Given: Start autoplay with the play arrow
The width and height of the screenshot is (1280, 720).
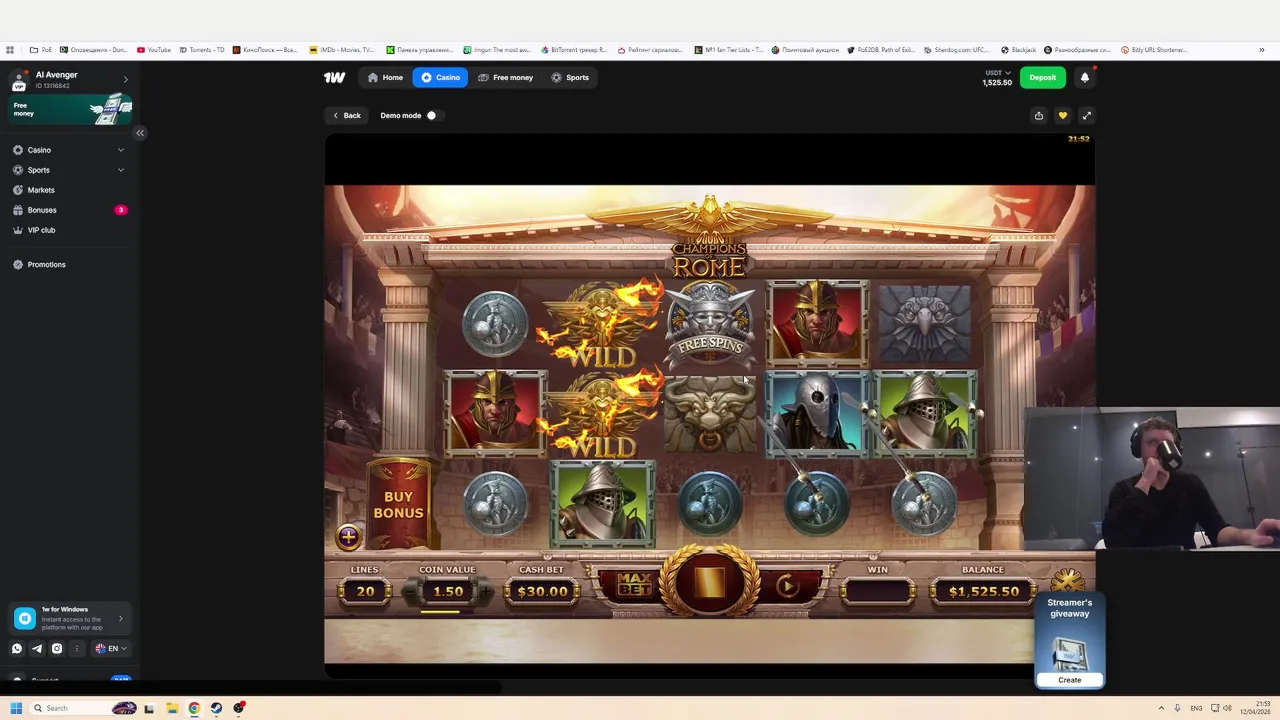Looking at the screenshot, I should (788, 587).
